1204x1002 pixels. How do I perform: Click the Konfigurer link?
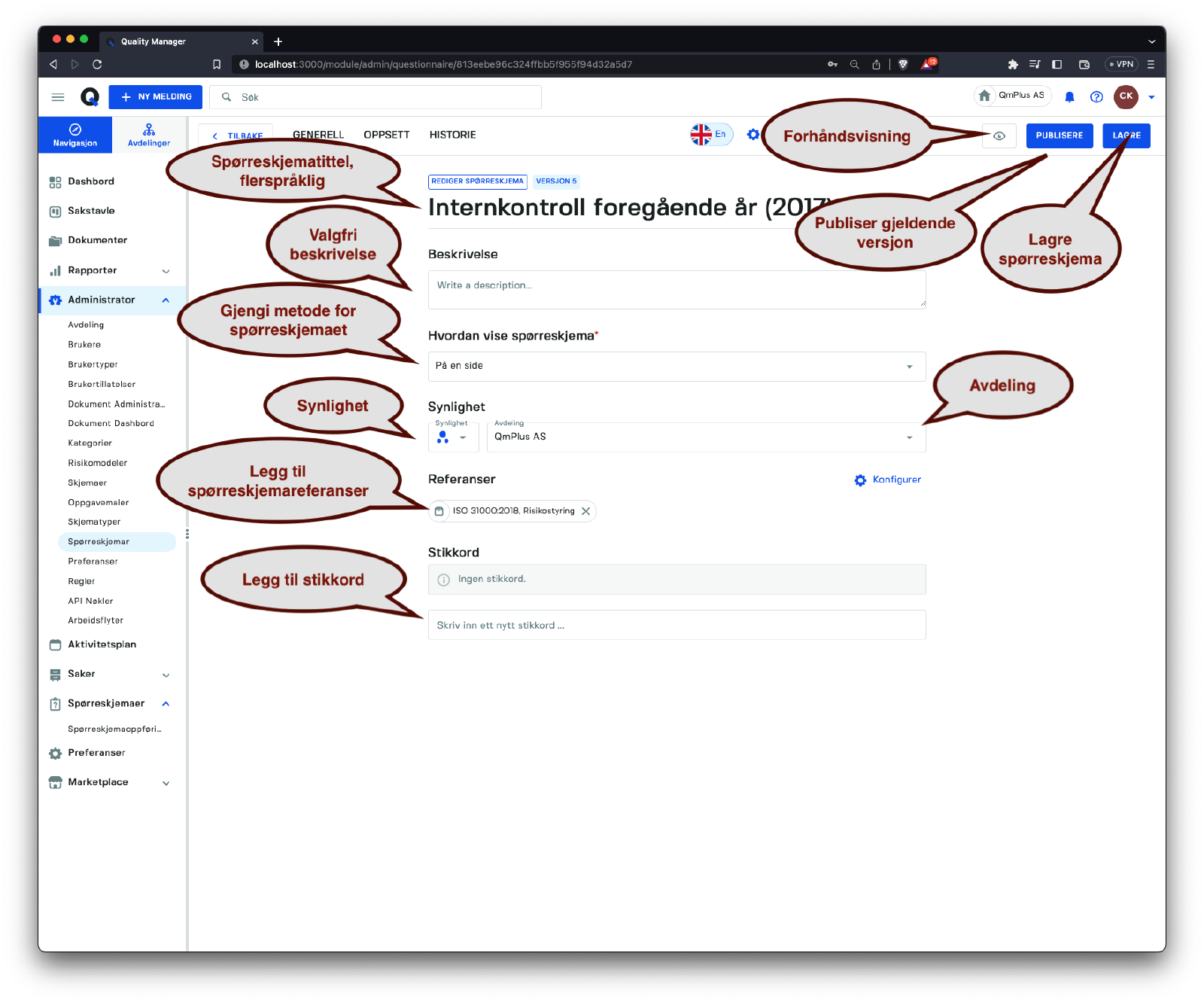click(x=889, y=480)
